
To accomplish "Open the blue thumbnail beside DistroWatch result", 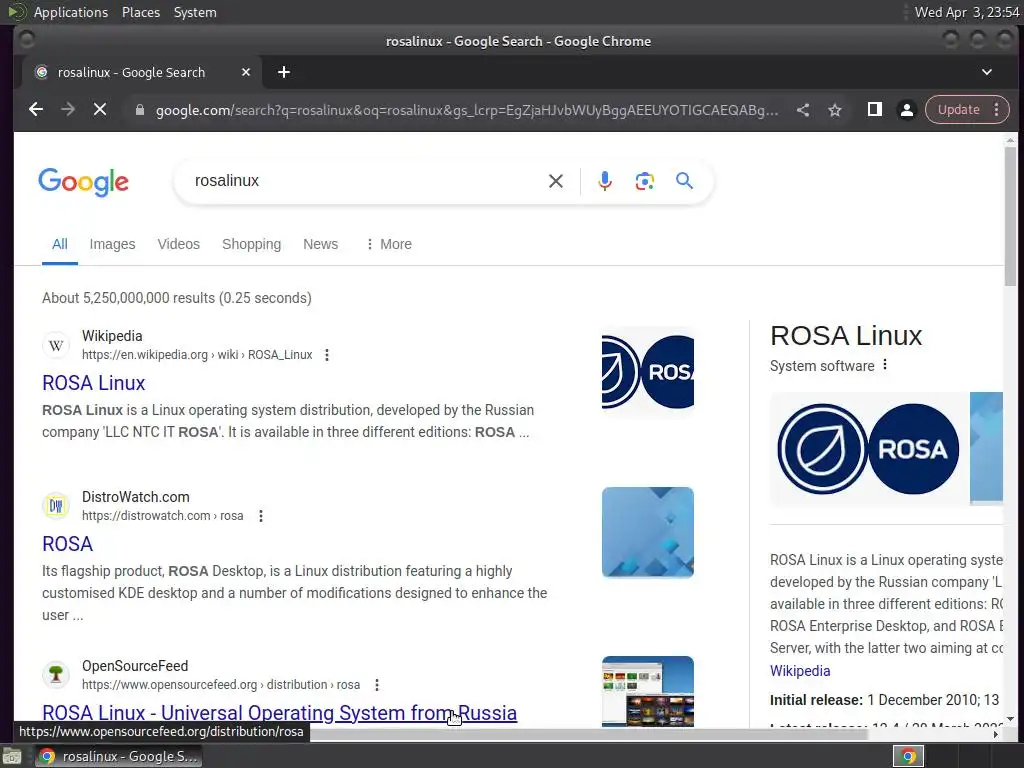I will [648, 532].
